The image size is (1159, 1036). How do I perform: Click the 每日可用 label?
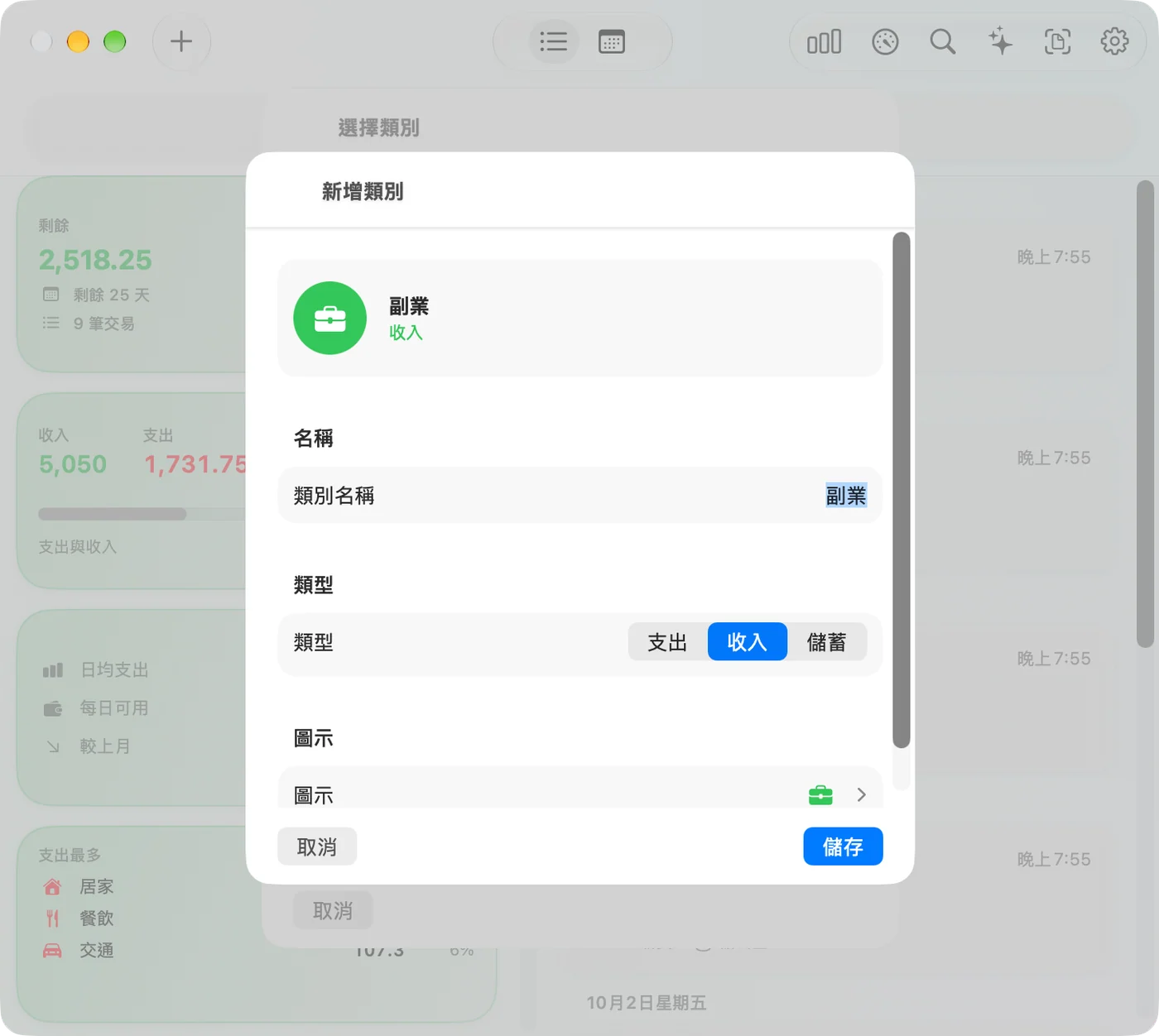coord(114,708)
